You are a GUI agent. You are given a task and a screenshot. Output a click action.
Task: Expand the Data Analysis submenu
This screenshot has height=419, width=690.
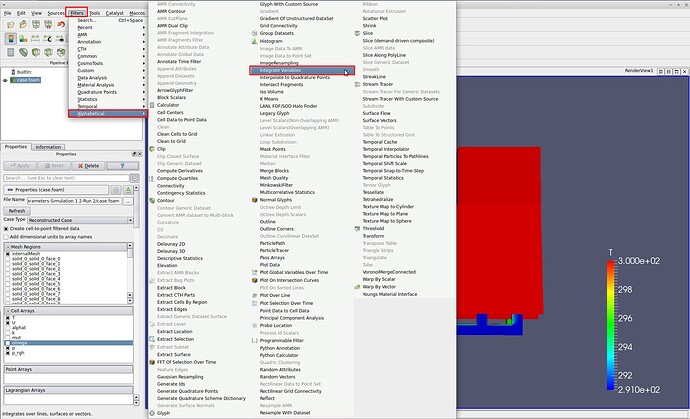tap(108, 78)
